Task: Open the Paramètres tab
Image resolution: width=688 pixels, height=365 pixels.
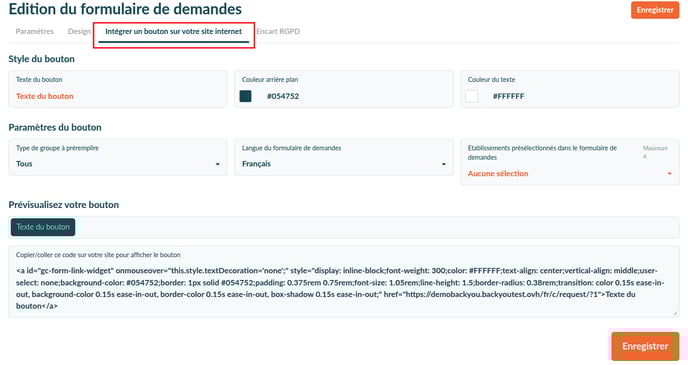Action: pyautogui.click(x=34, y=32)
